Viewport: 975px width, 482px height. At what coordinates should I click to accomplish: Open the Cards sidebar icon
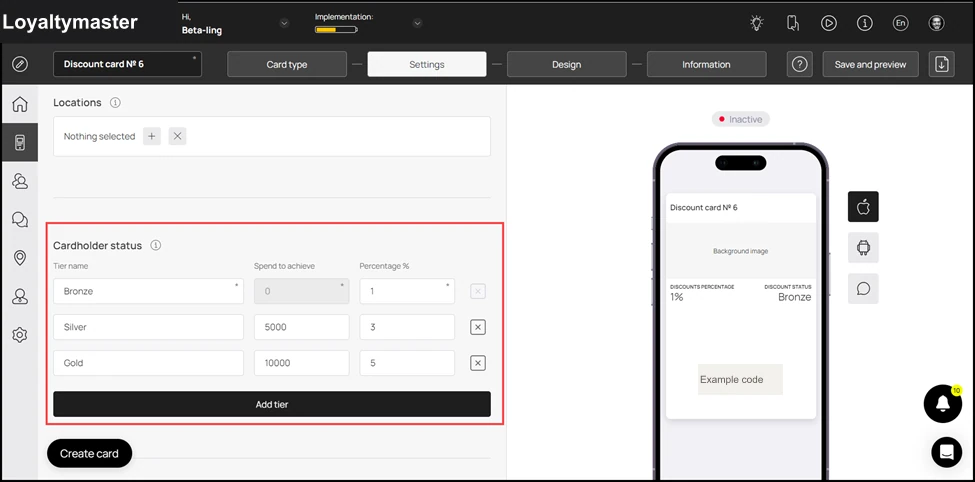click(x=20, y=142)
